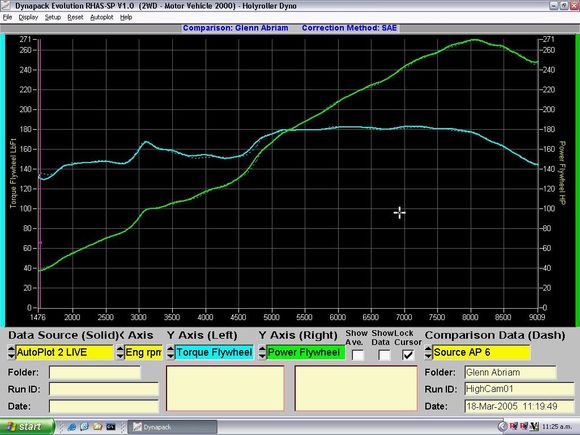The image size is (580, 435).
Task: Click the folder icon in quick launch
Action: point(97,427)
